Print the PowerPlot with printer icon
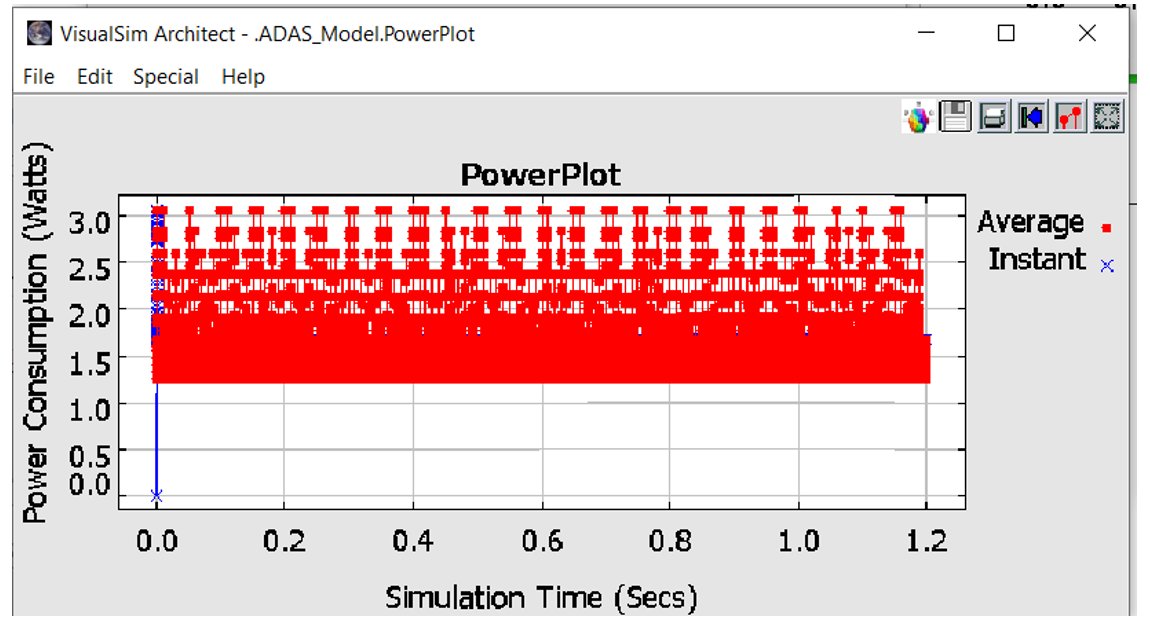The height and width of the screenshot is (624, 1150). pos(993,117)
